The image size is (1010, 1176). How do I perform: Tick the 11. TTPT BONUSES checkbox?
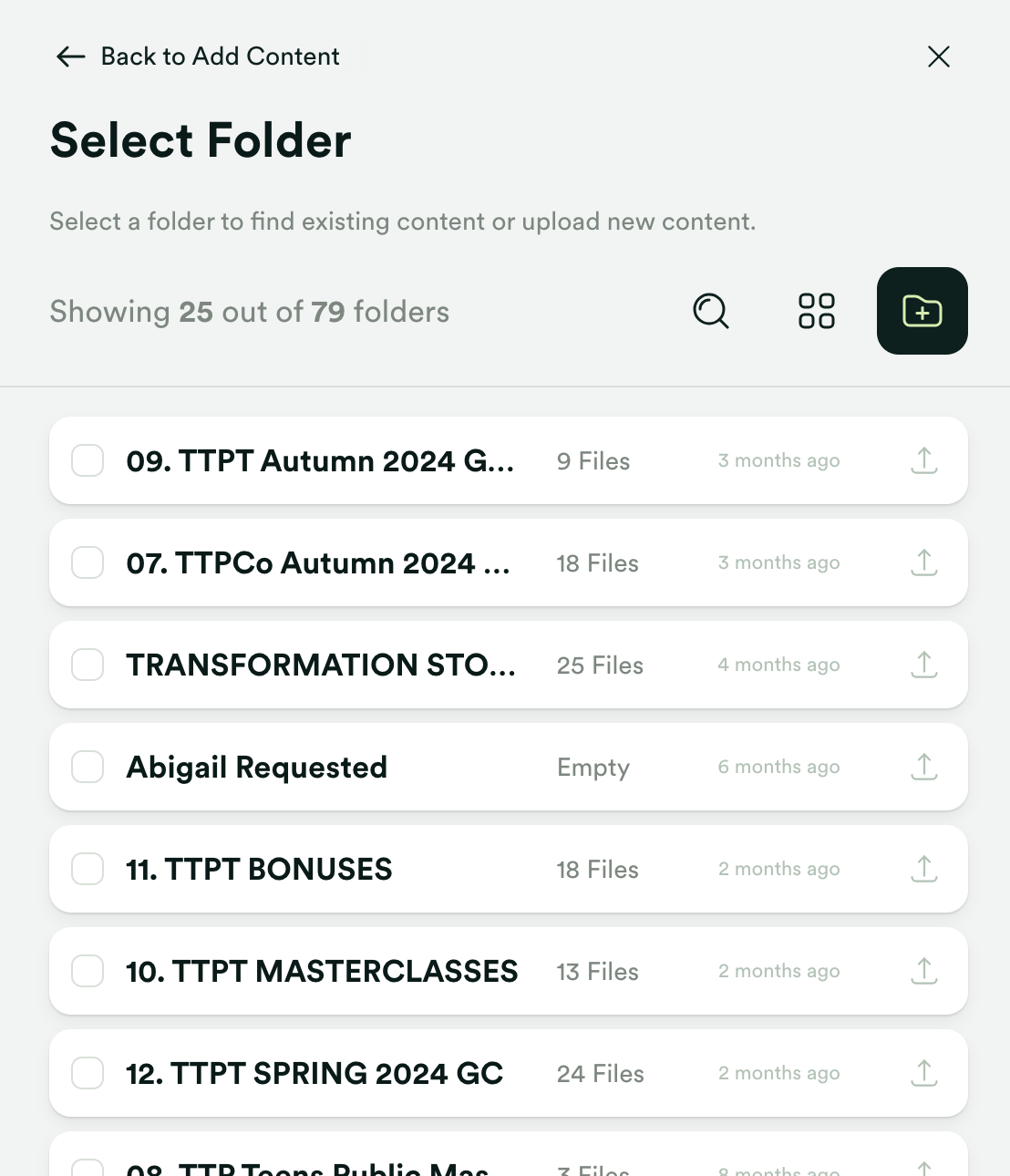pos(88,869)
